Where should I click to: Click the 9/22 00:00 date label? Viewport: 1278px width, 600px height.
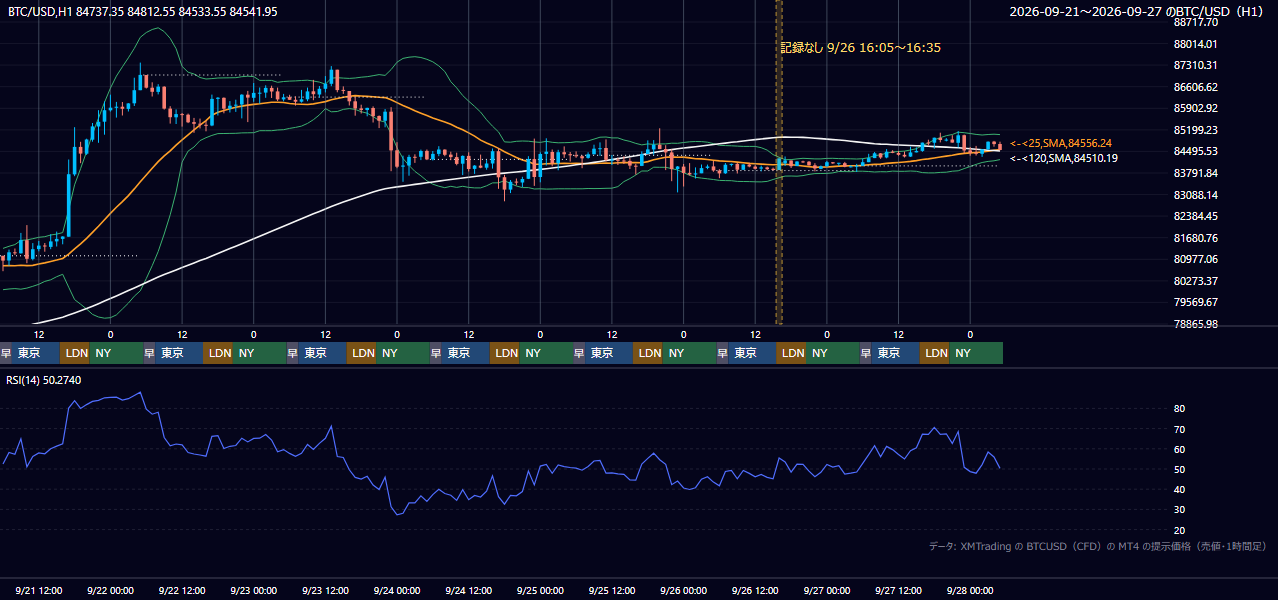pyautogui.click(x=111, y=590)
